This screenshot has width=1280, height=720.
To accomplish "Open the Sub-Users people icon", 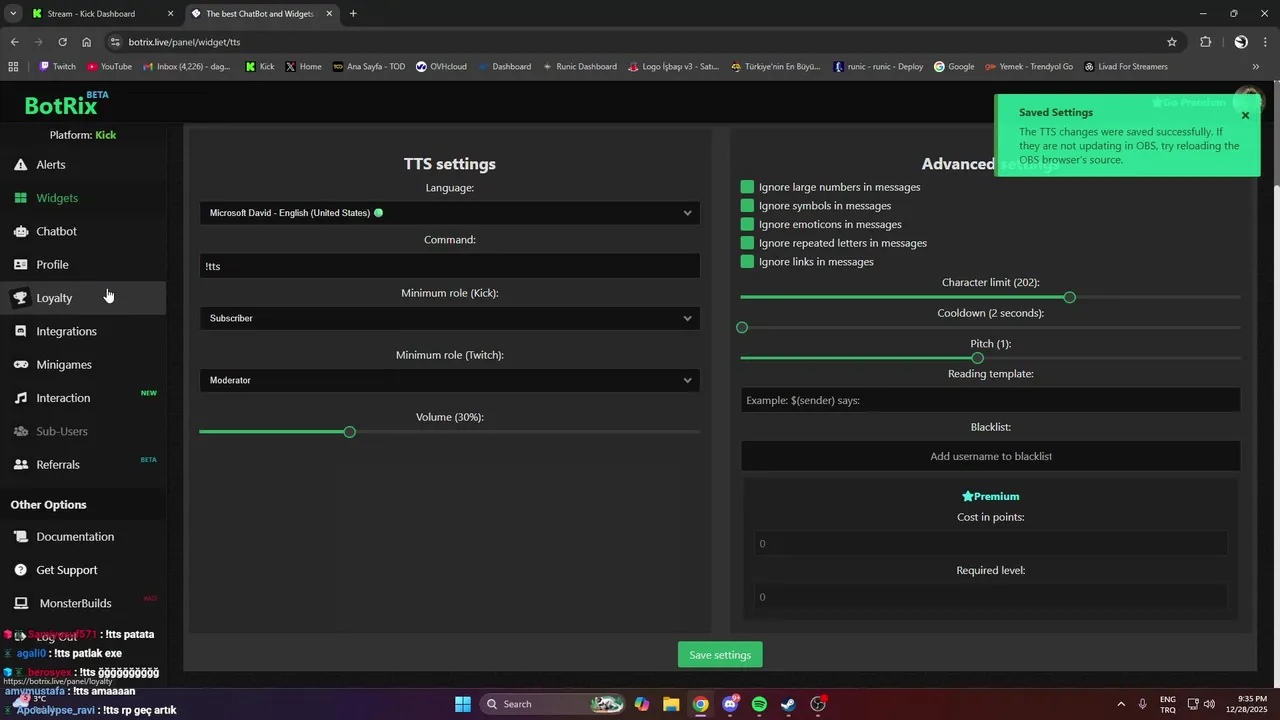I will pos(20,431).
